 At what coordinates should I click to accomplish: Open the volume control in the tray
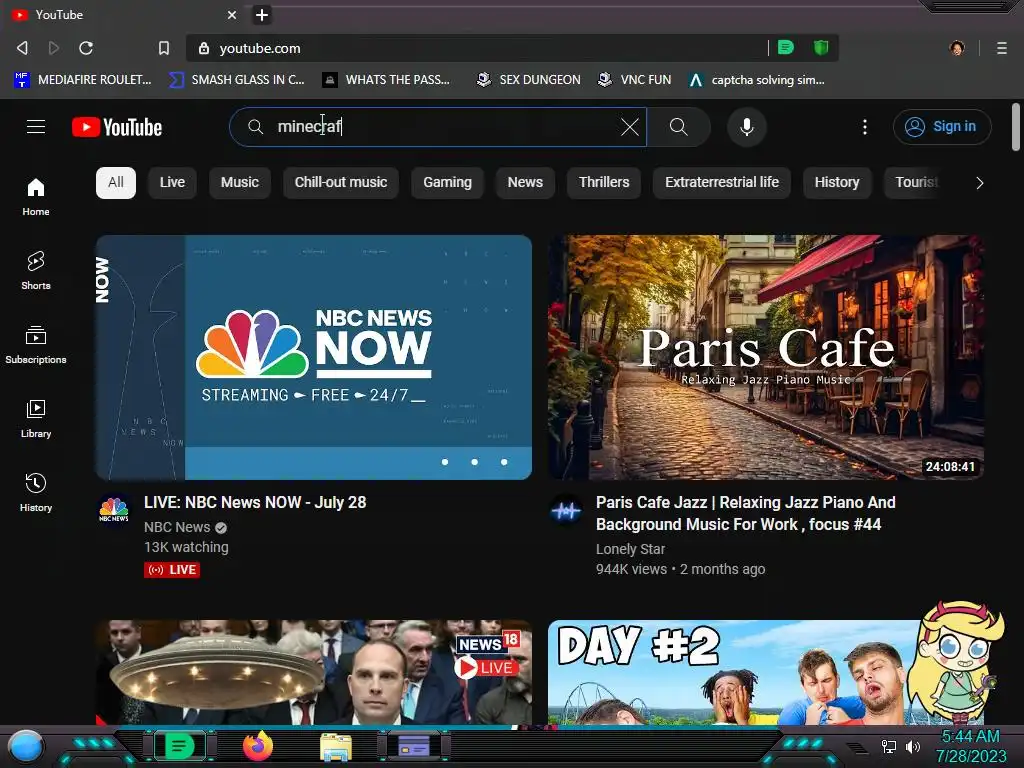(913, 746)
